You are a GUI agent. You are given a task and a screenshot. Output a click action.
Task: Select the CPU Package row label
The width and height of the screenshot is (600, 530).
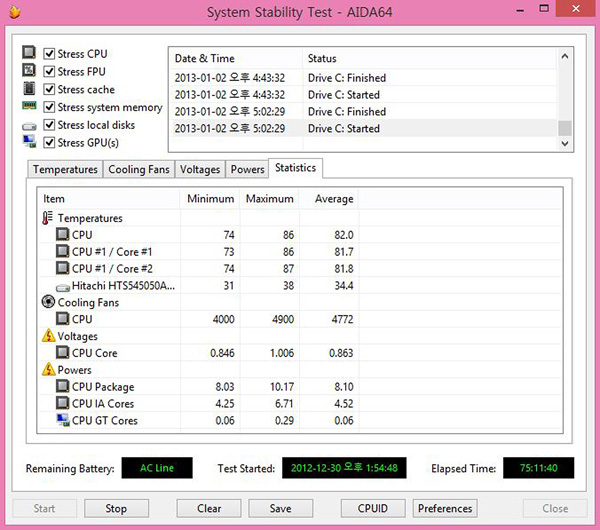103,386
